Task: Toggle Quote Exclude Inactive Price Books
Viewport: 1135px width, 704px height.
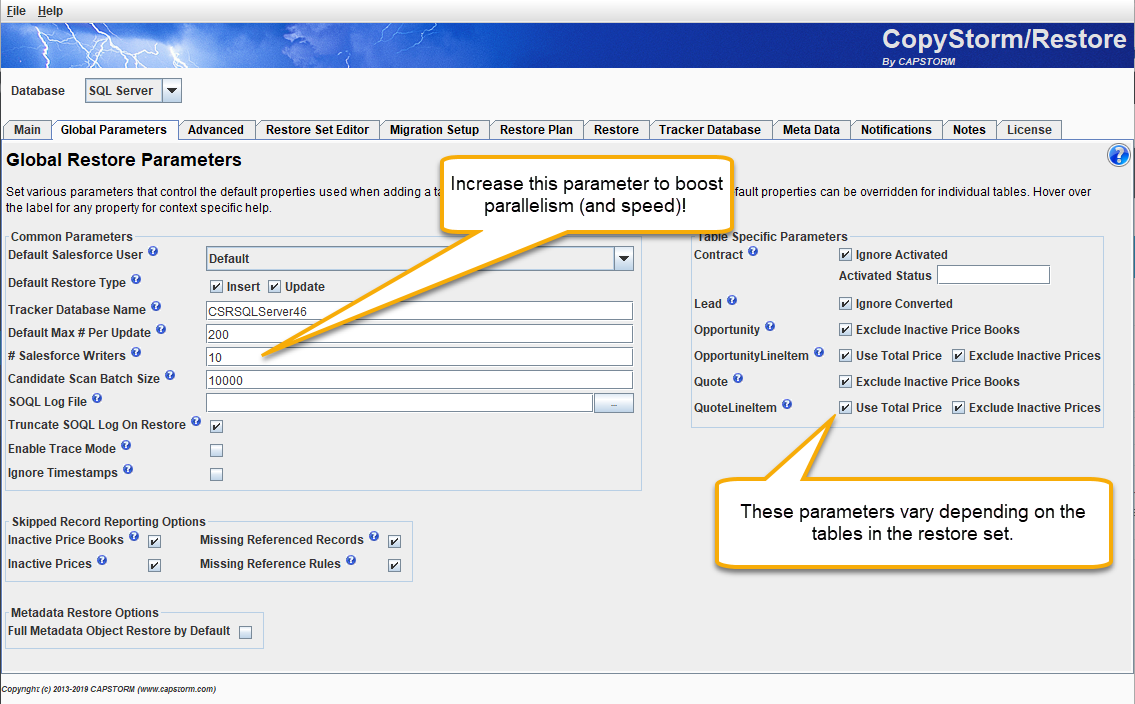Action: coord(845,381)
